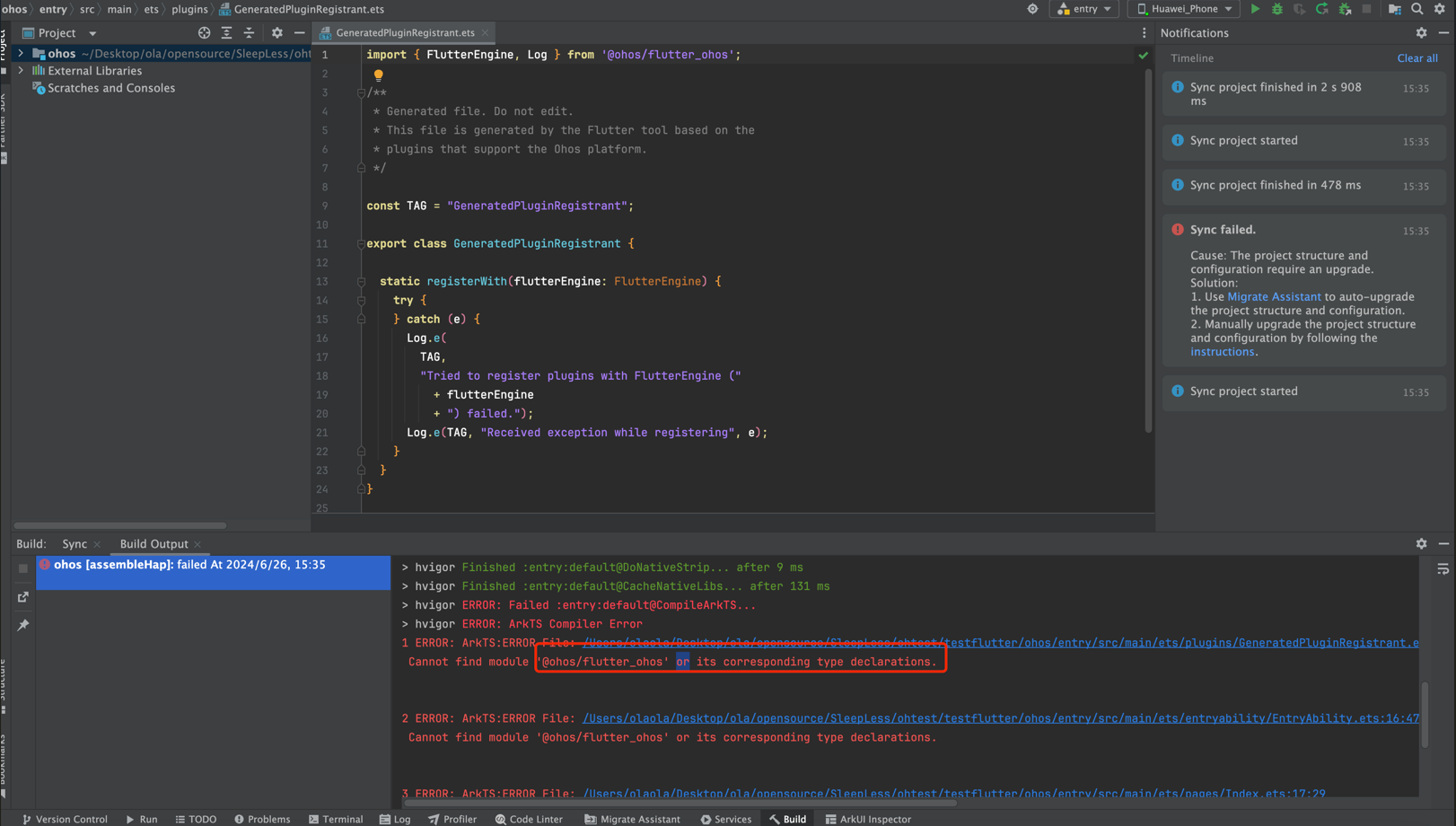Viewport: 1456px width, 826px height.
Task: Open the Version Control tool window
Action: pos(64,819)
